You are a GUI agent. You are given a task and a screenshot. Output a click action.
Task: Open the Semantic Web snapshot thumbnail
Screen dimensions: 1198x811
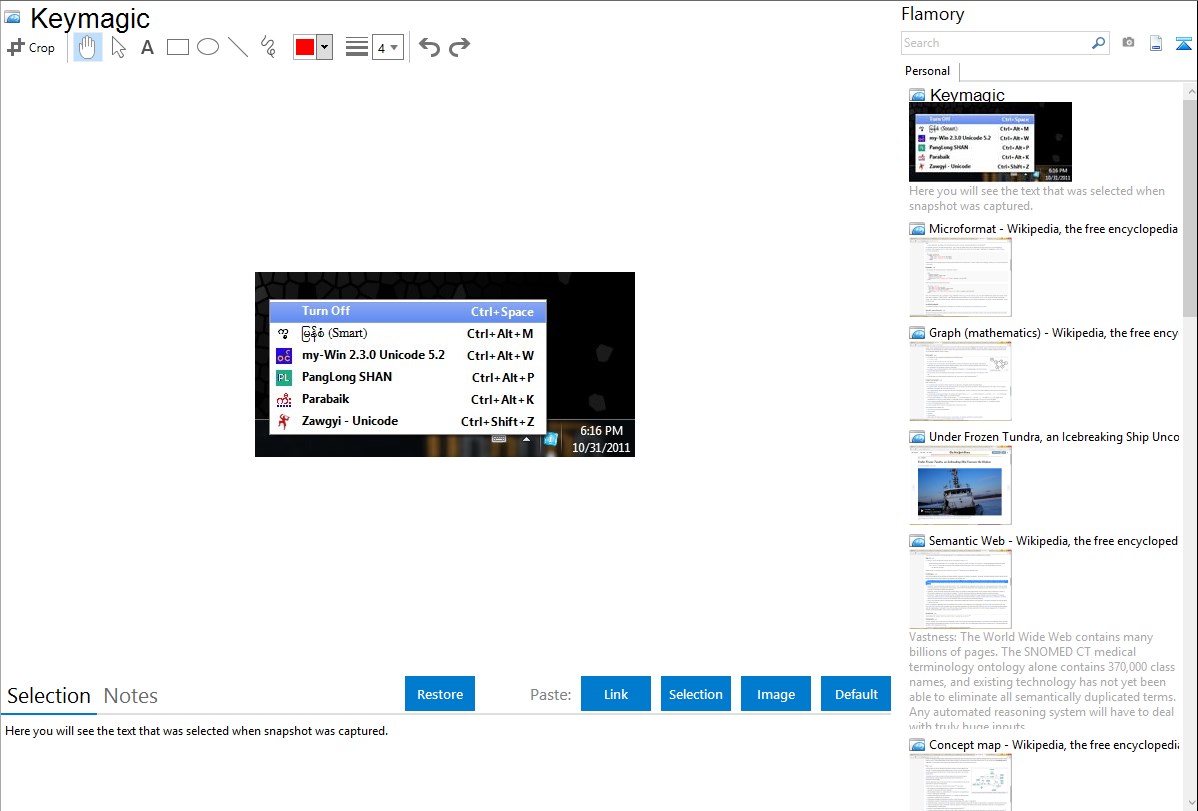[960, 589]
